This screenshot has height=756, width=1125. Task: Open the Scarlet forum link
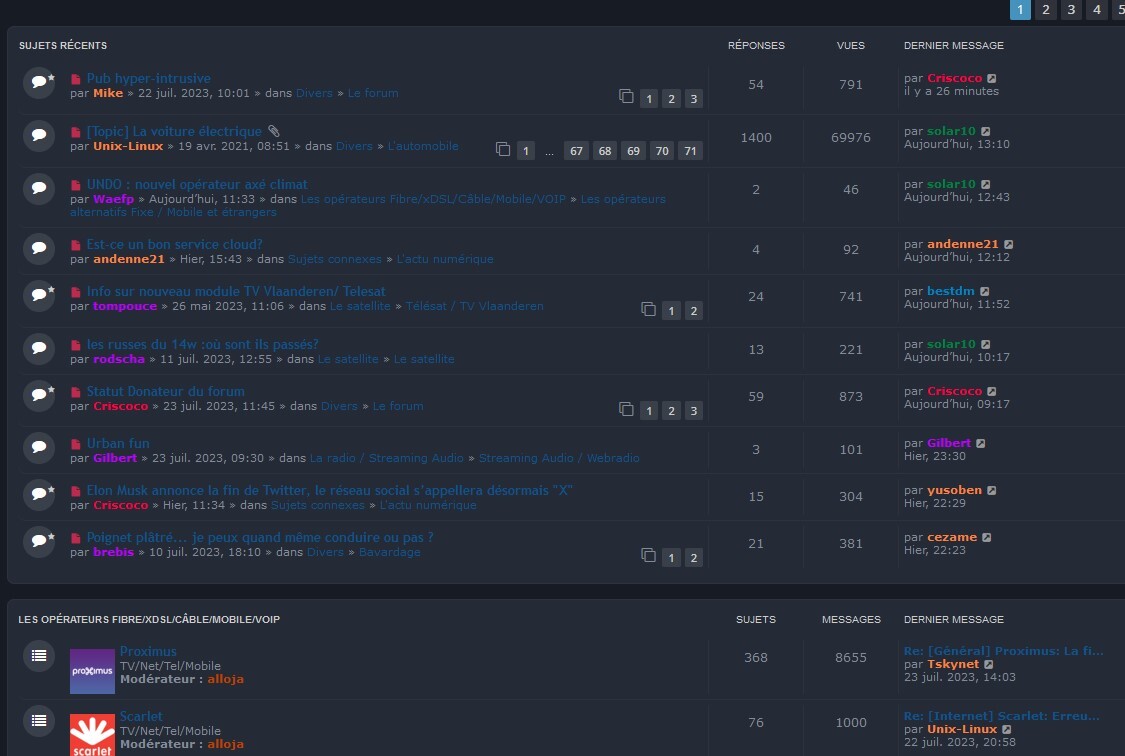click(141, 716)
